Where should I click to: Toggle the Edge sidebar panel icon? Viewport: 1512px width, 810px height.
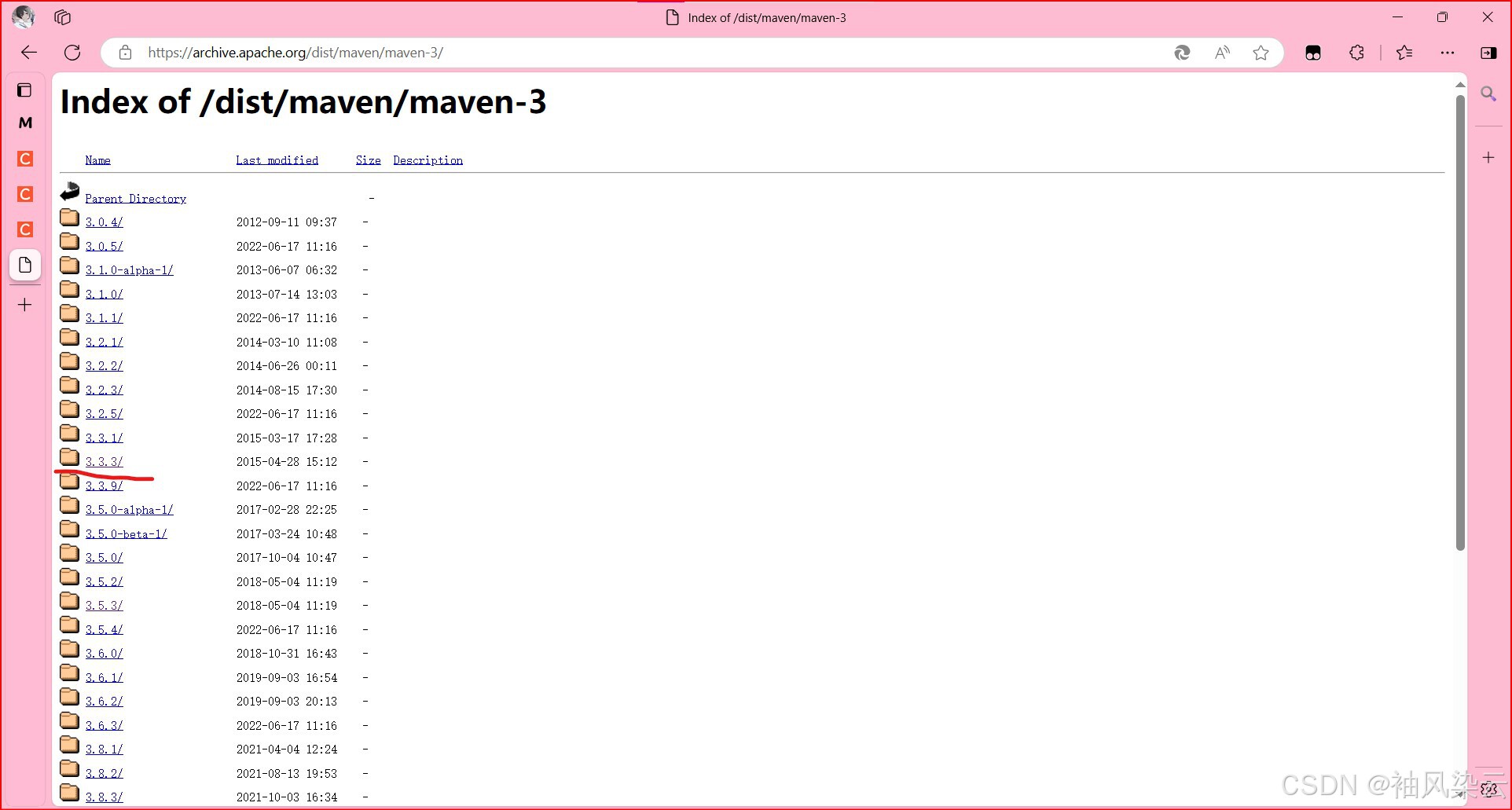tap(1488, 53)
